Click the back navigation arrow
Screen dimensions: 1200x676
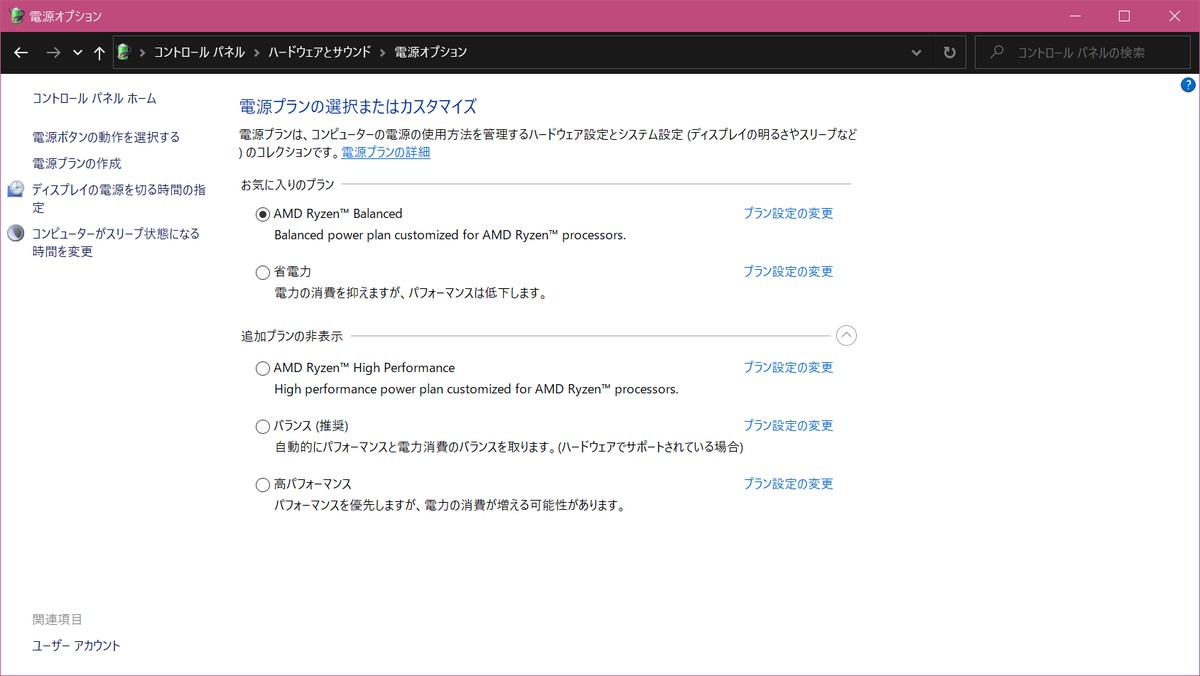pyautogui.click(x=21, y=53)
